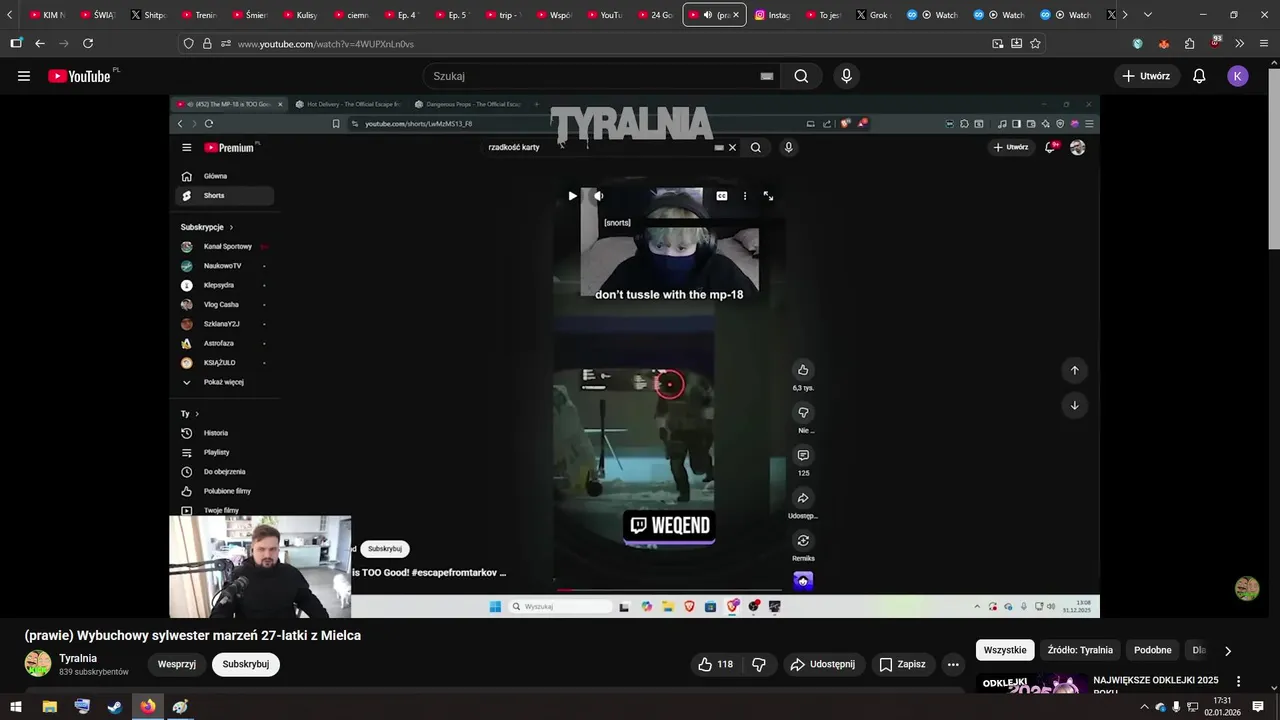Switch to the Grok browser tab

tap(872, 15)
